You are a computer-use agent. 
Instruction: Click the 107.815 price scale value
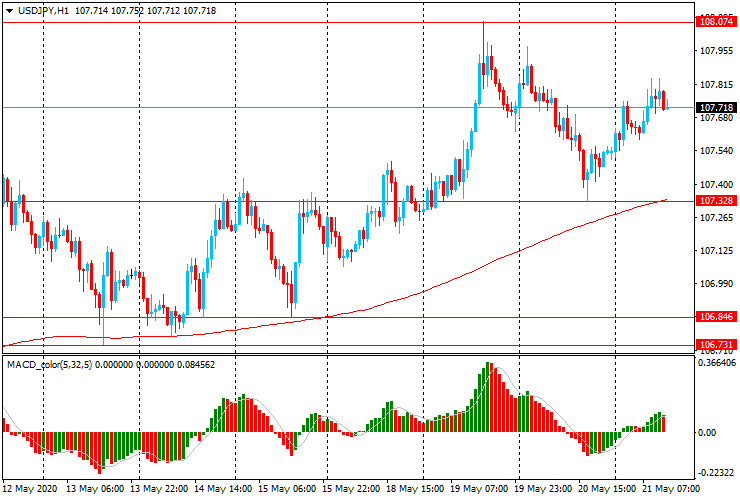[716, 85]
